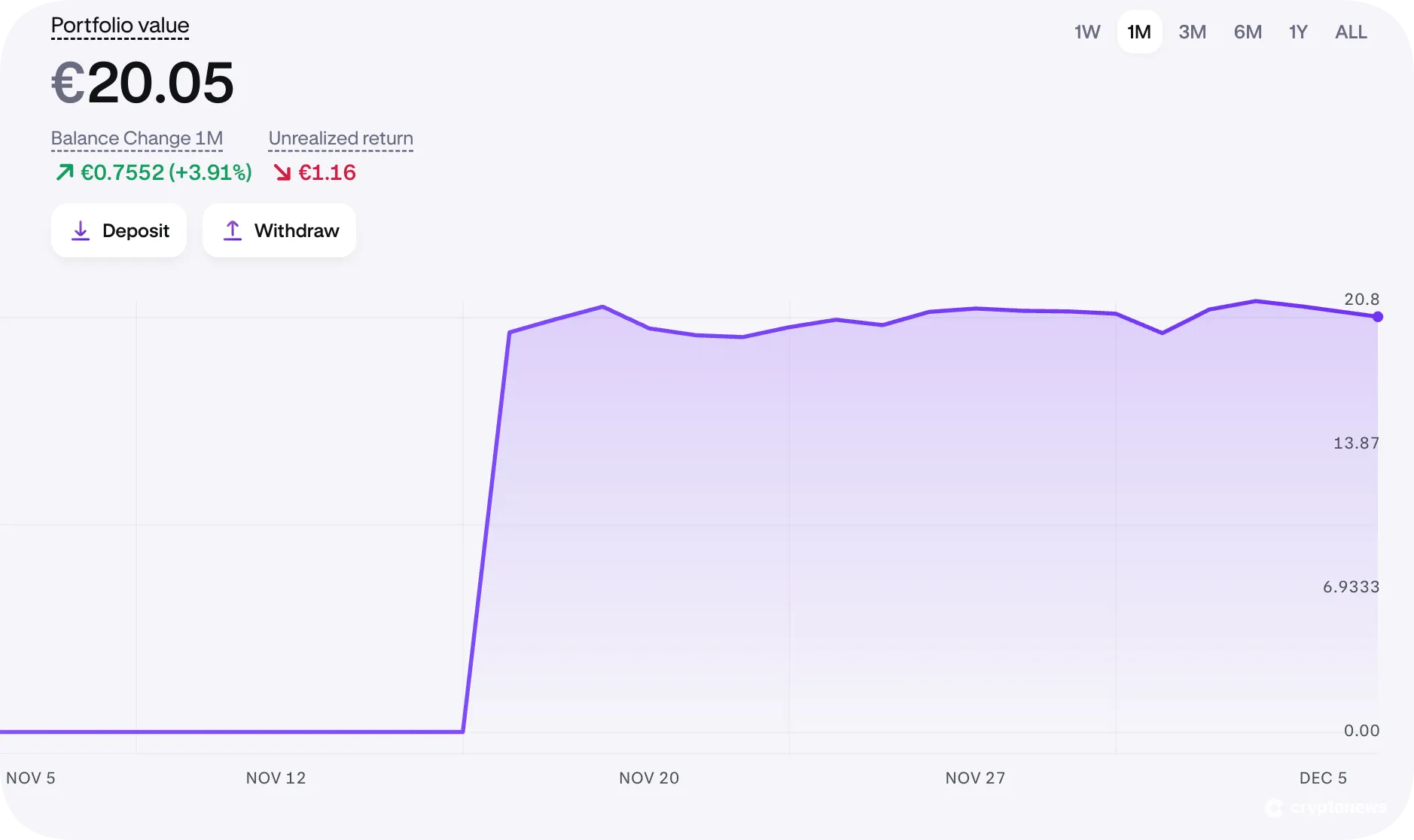Image resolution: width=1414 pixels, height=840 pixels.
Task: Open the 1Y portfolio chart
Action: 1298,32
